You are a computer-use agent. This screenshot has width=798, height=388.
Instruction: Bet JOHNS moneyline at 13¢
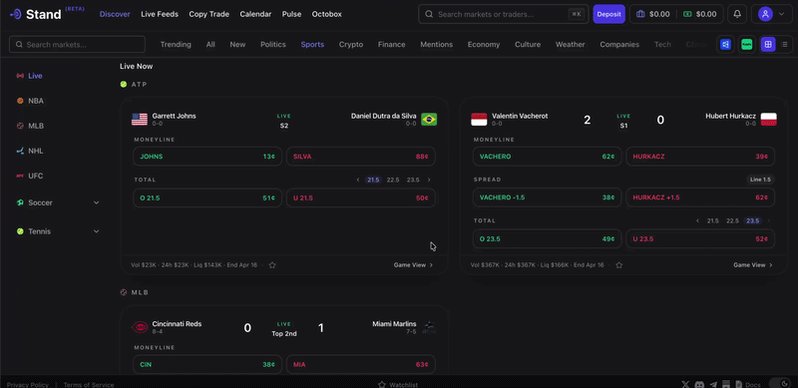click(207, 156)
